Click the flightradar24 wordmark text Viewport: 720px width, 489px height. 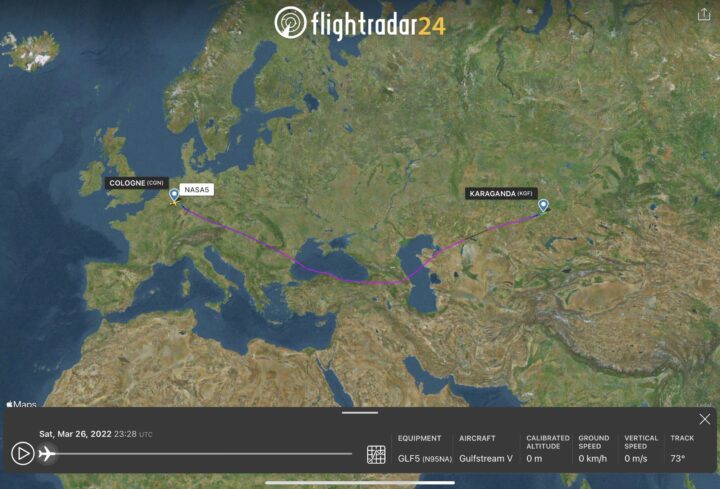click(378, 25)
